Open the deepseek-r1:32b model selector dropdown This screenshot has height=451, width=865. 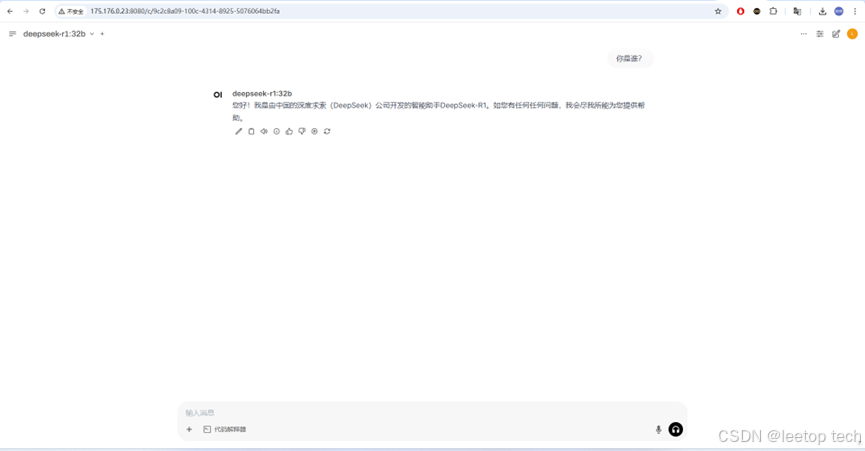58,34
